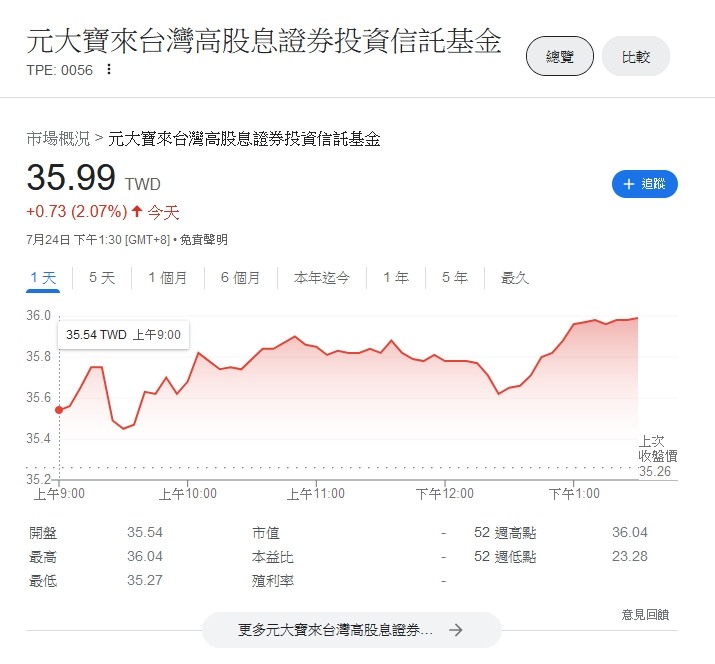The height and width of the screenshot is (664, 715).
Task: Click the 本益比 label
Action: click(x=273, y=556)
